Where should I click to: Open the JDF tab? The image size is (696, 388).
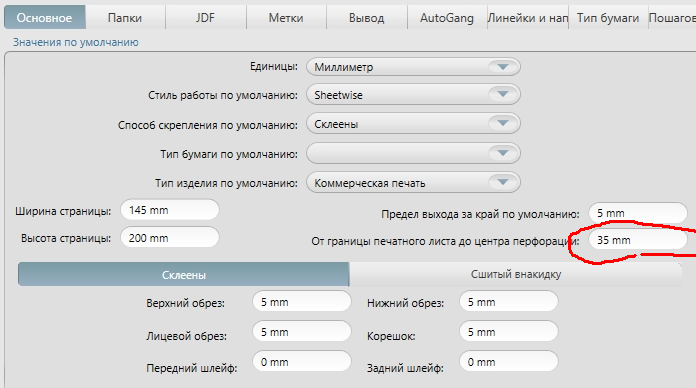(x=206, y=18)
